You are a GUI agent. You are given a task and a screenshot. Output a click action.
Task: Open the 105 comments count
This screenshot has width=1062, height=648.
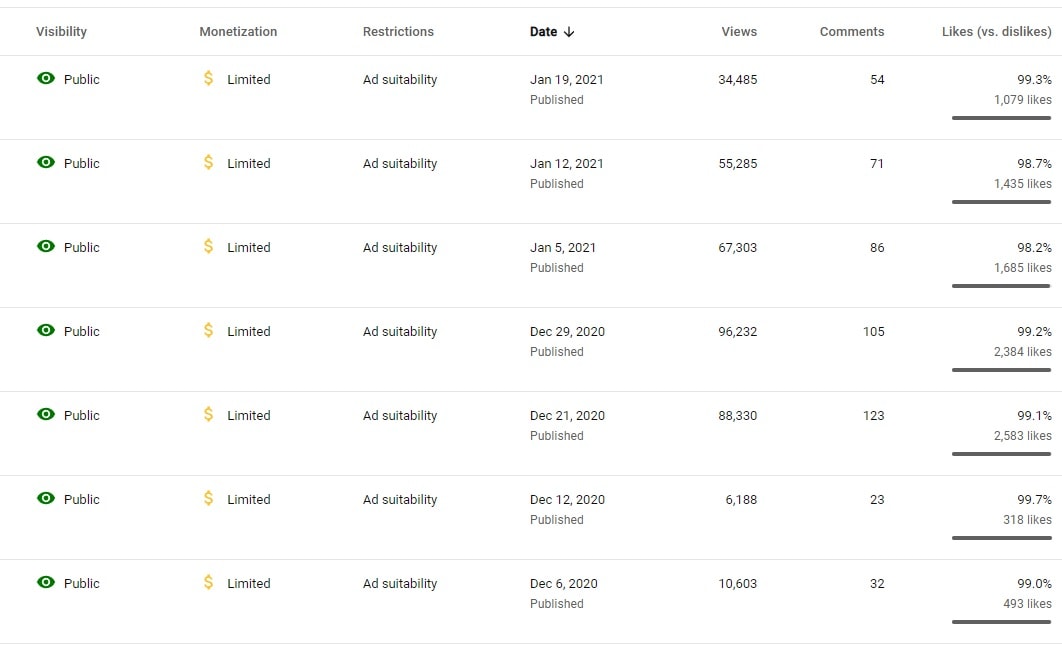tap(873, 331)
